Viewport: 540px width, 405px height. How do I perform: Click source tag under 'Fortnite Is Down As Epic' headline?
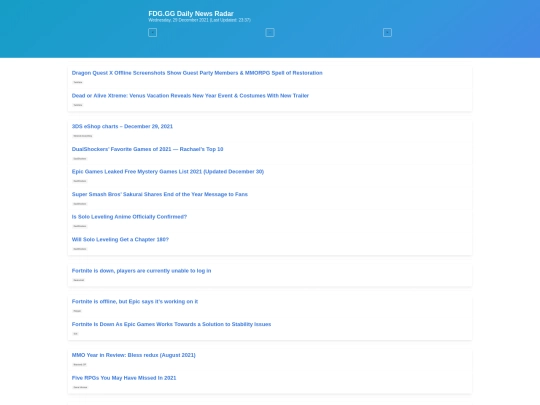click(x=75, y=334)
